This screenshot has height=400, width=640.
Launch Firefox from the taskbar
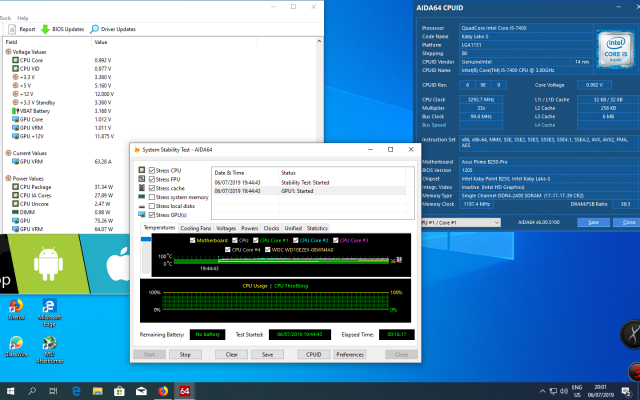[163, 391]
